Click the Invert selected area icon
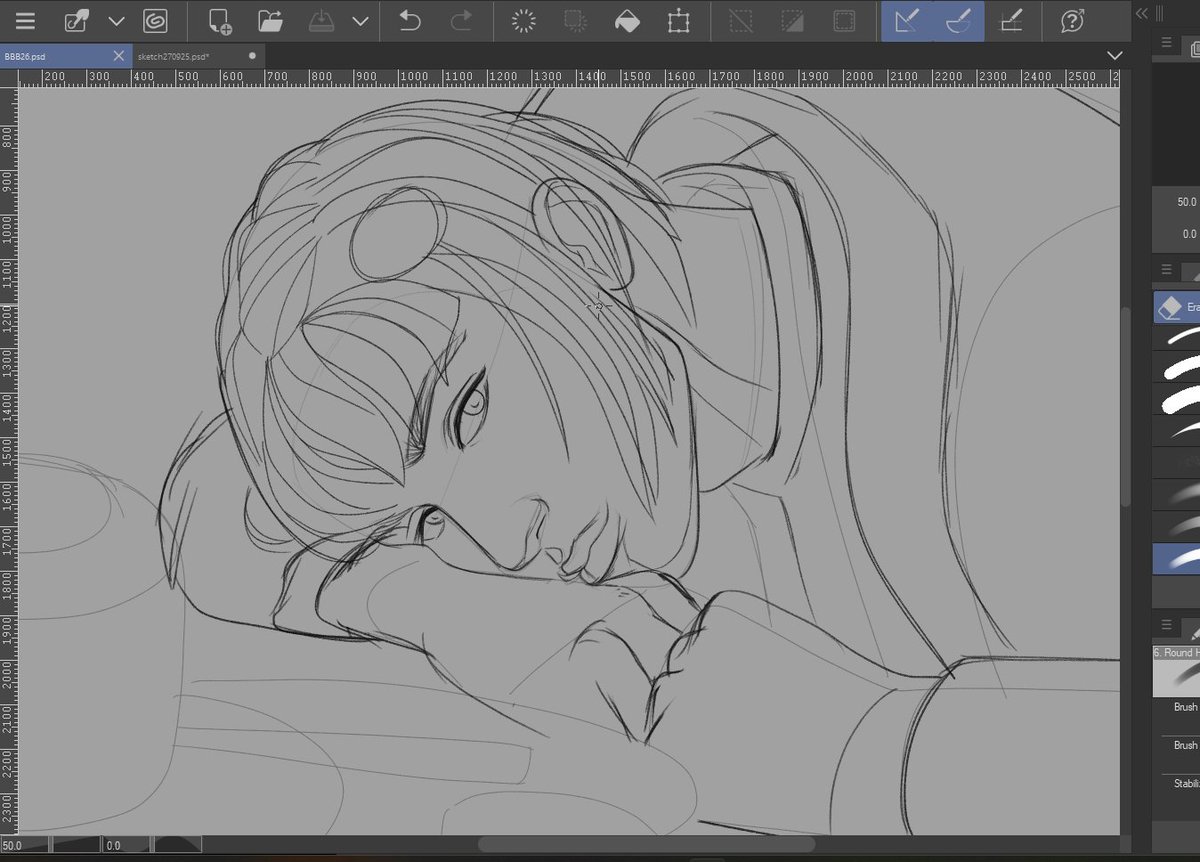This screenshot has width=1200, height=862. click(793, 21)
